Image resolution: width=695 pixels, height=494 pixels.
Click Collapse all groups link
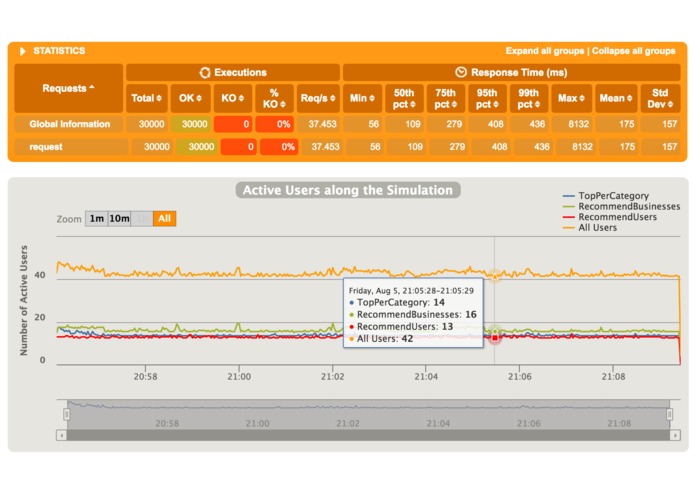click(633, 51)
